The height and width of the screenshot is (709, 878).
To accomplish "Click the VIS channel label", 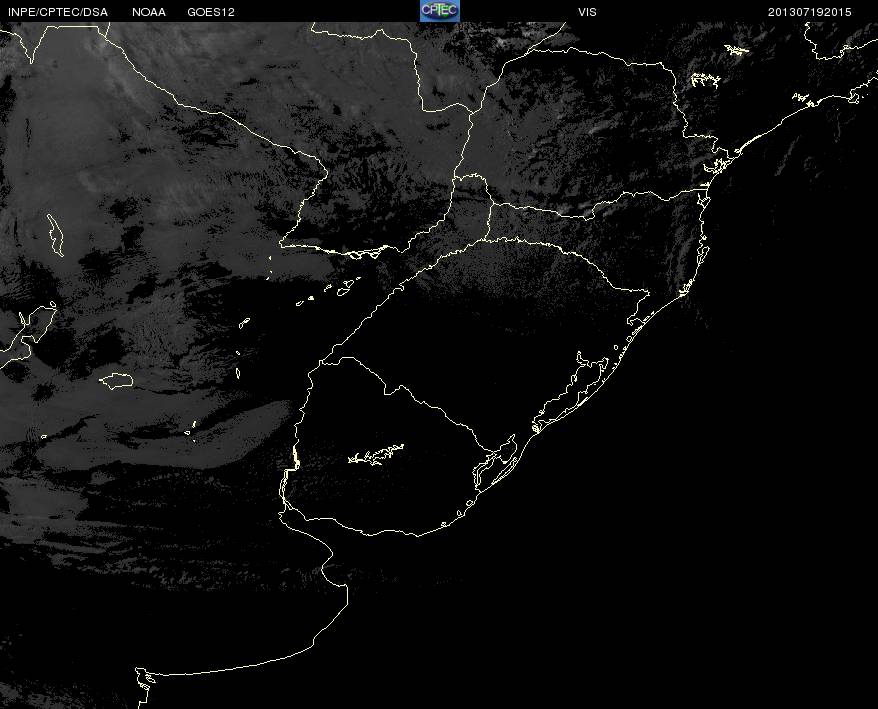I will 587,12.
